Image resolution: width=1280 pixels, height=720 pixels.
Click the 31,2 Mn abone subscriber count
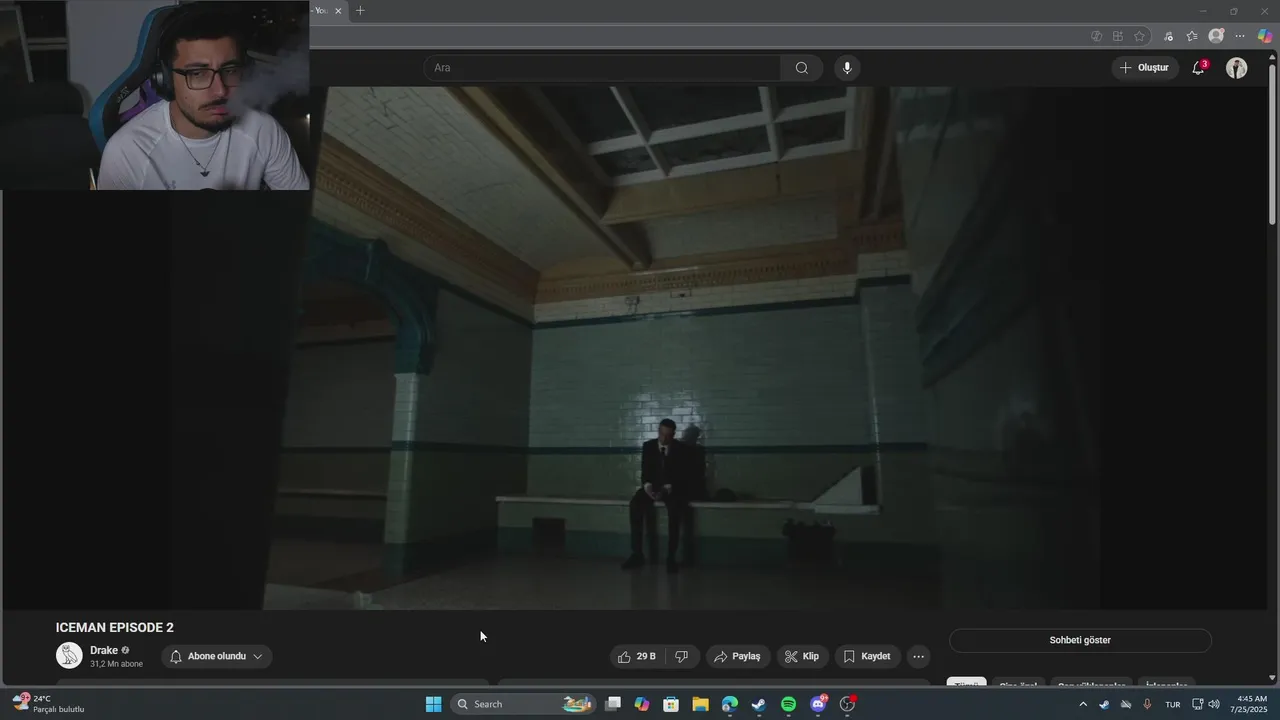pyautogui.click(x=116, y=664)
